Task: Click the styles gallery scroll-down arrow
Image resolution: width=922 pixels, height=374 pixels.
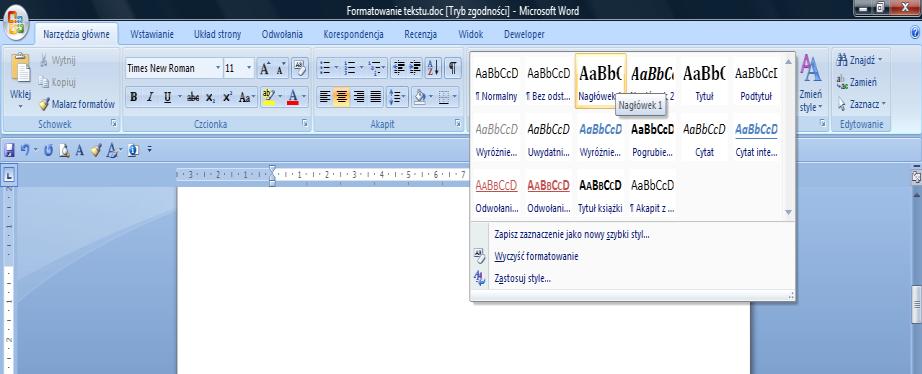Action: pyautogui.click(x=789, y=212)
